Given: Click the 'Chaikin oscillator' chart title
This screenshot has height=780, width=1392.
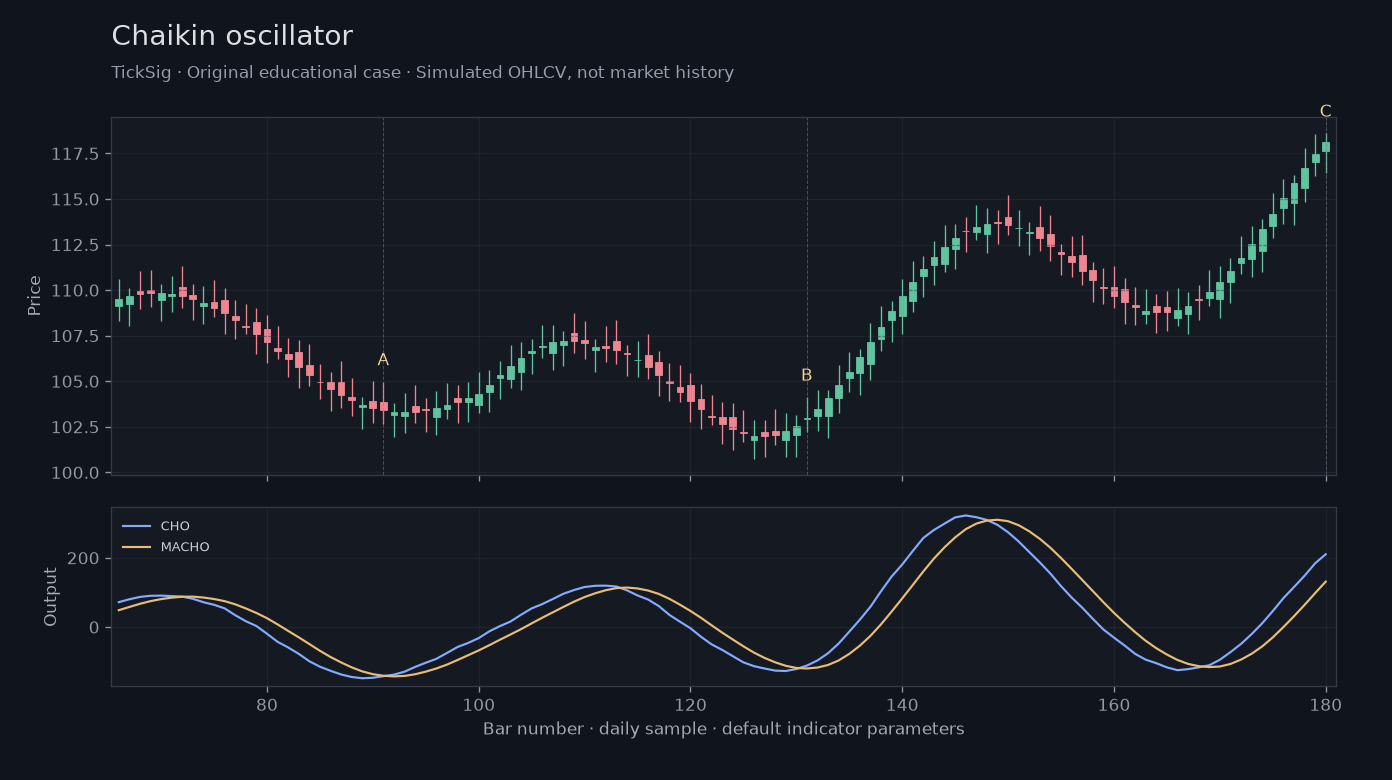Looking at the screenshot, I should [x=232, y=37].
